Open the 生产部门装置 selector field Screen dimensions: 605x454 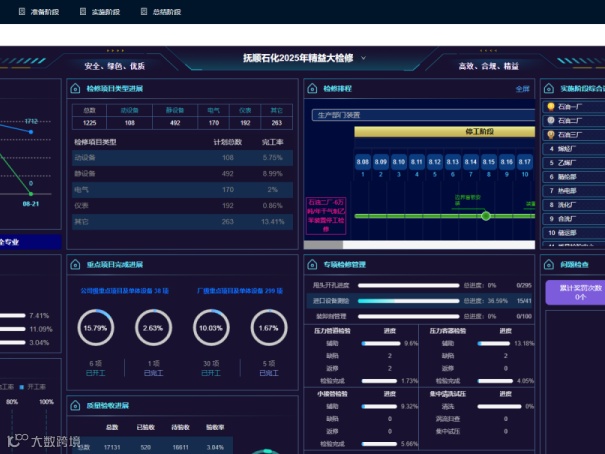(x=423, y=115)
